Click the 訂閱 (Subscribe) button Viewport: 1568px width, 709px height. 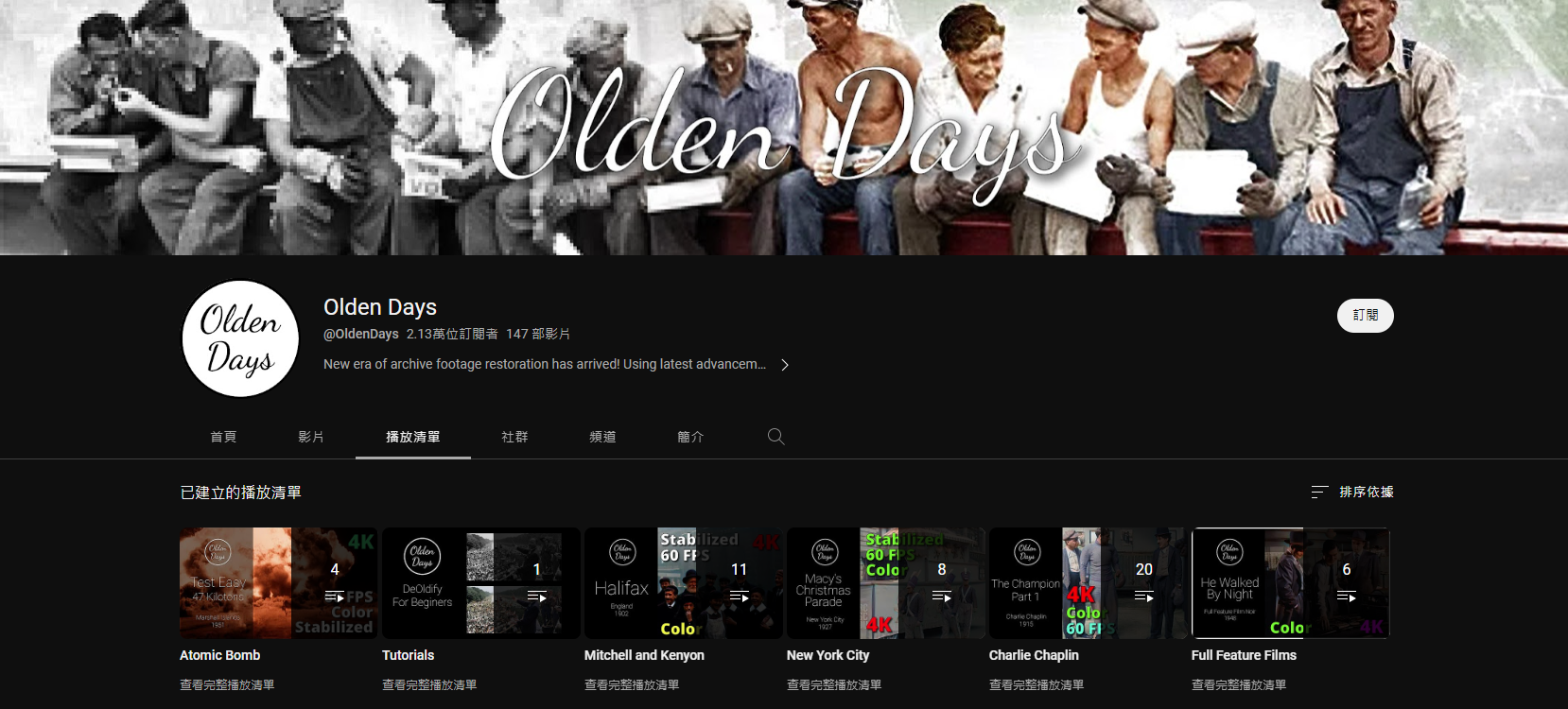pyautogui.click(x=1365, y=316)
